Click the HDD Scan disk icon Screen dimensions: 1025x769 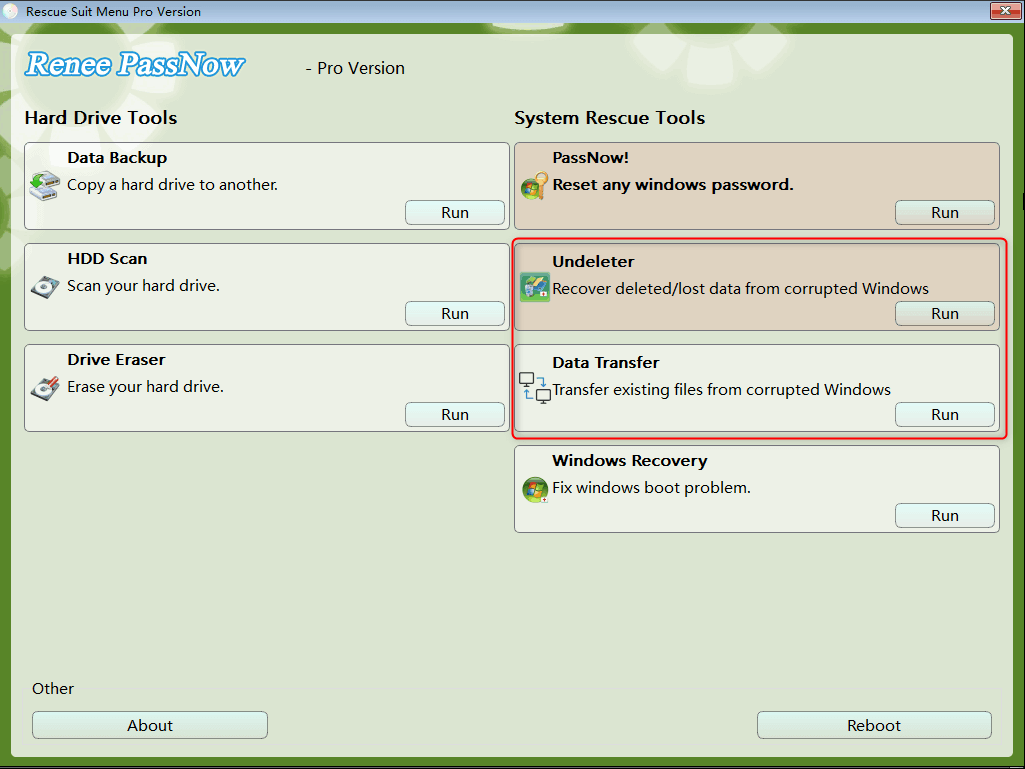[44, 286]
